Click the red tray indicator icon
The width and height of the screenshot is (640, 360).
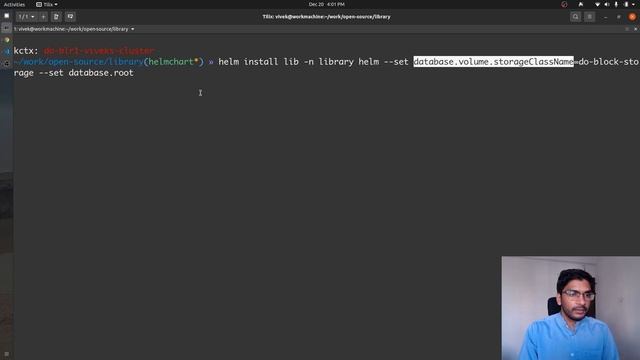[x=564, y=4]
